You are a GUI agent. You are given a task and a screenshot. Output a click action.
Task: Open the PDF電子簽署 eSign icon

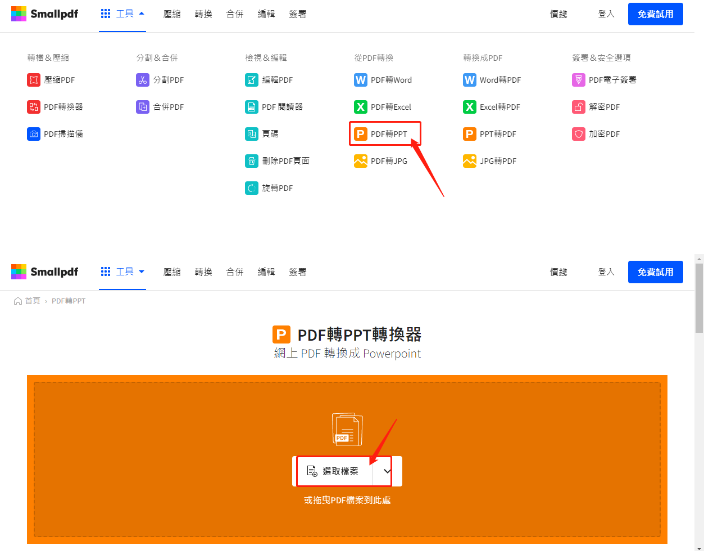point(578,80)
